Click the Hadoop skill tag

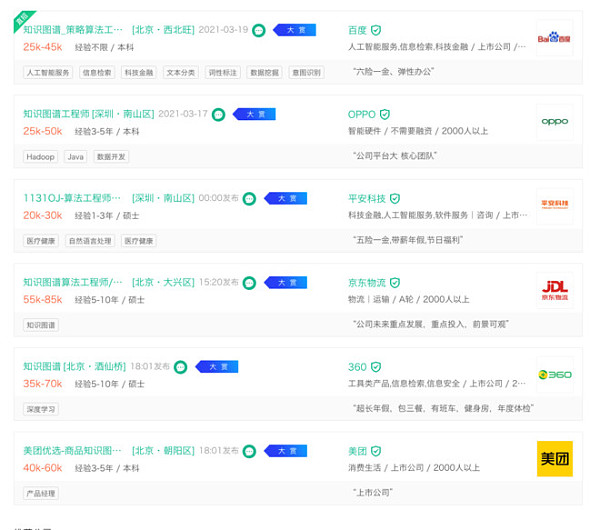41,156
